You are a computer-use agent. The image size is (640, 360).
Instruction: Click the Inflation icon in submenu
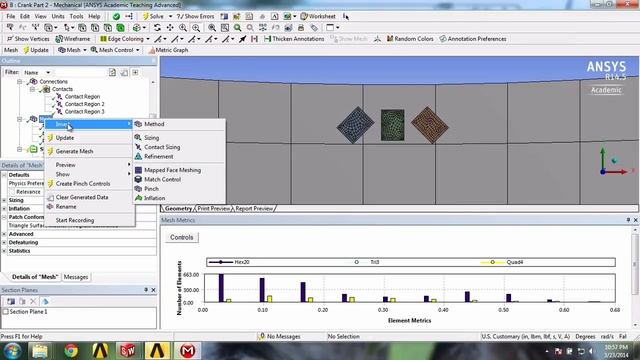tap(138, 198)
